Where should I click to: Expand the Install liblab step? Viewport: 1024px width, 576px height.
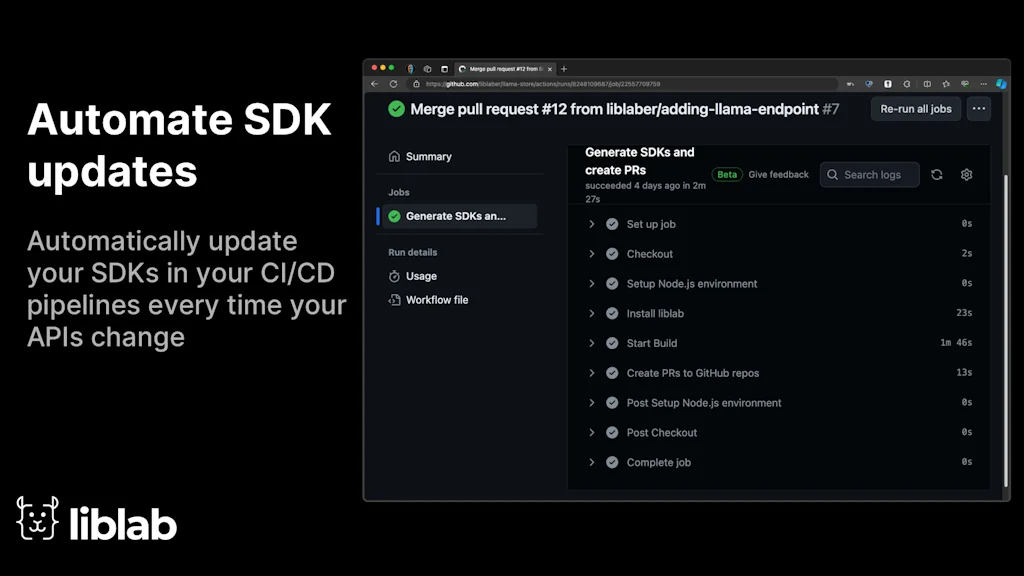coord(592,313)
